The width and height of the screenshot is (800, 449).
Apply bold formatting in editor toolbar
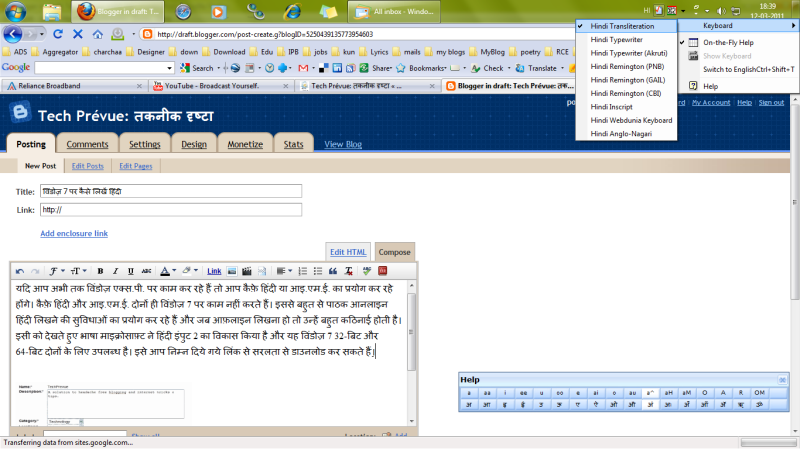click(100, 271)
